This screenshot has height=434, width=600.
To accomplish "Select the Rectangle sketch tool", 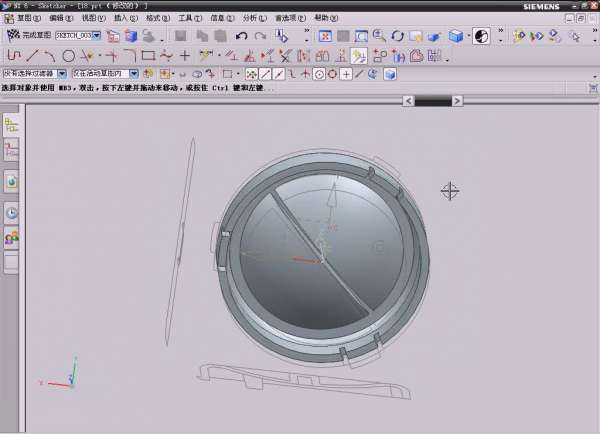I will coord(148,56).
